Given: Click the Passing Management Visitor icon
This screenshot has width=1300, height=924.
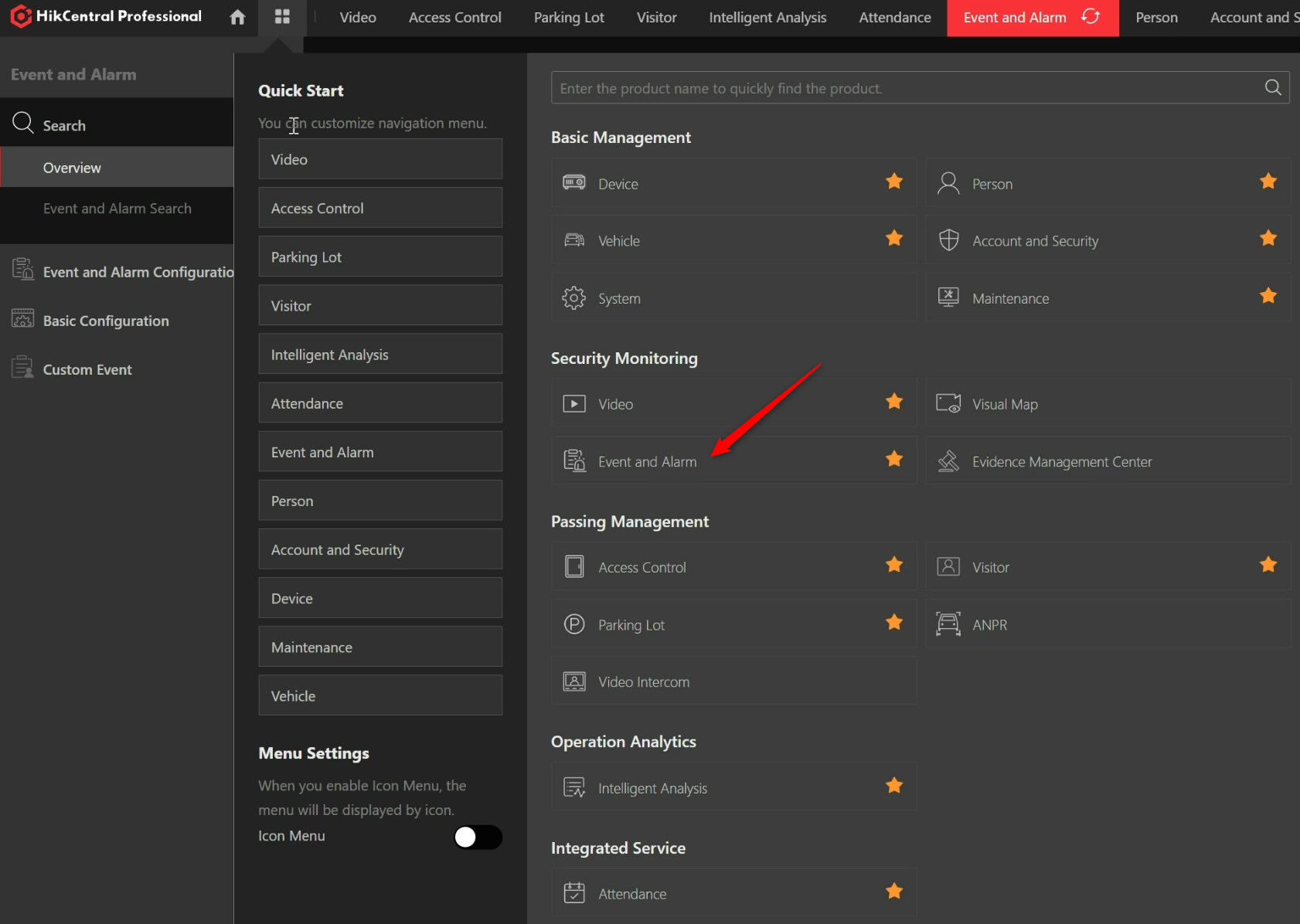Looking at the screenshot, I should [x=948, y=566].
